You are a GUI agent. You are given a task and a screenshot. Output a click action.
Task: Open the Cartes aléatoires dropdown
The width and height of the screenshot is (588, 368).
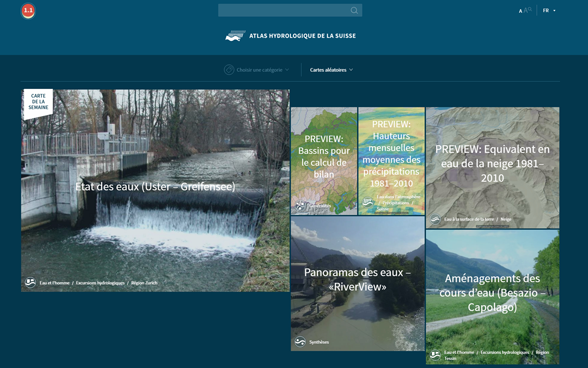[331, 70]
